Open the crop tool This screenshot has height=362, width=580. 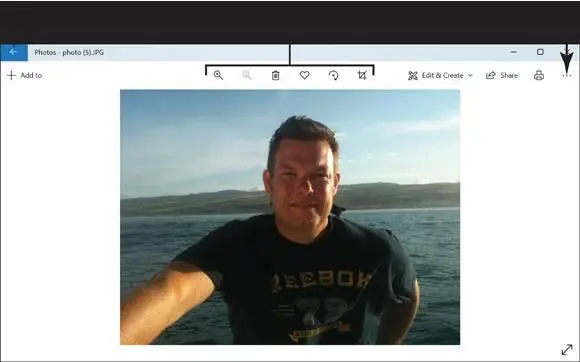pos(362,75)
